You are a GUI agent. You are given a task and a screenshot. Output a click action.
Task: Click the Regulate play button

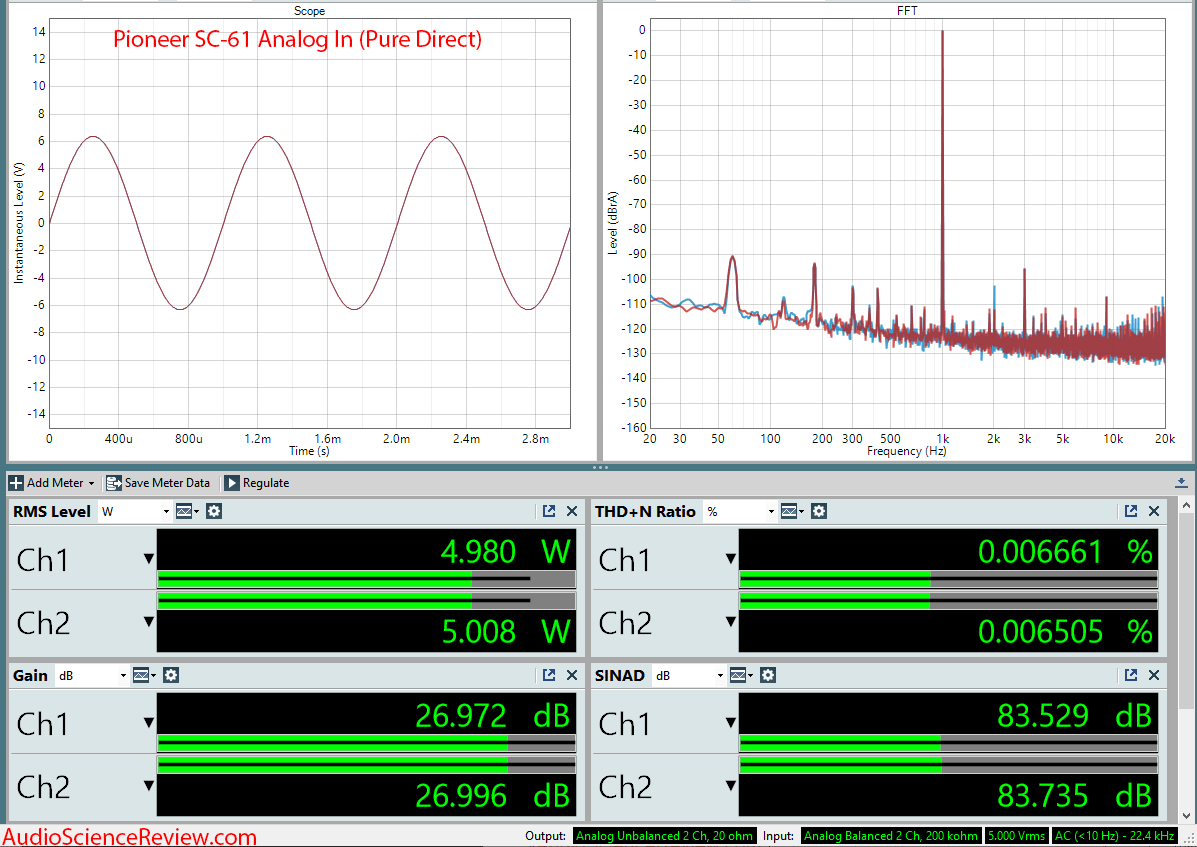[232, 483]
